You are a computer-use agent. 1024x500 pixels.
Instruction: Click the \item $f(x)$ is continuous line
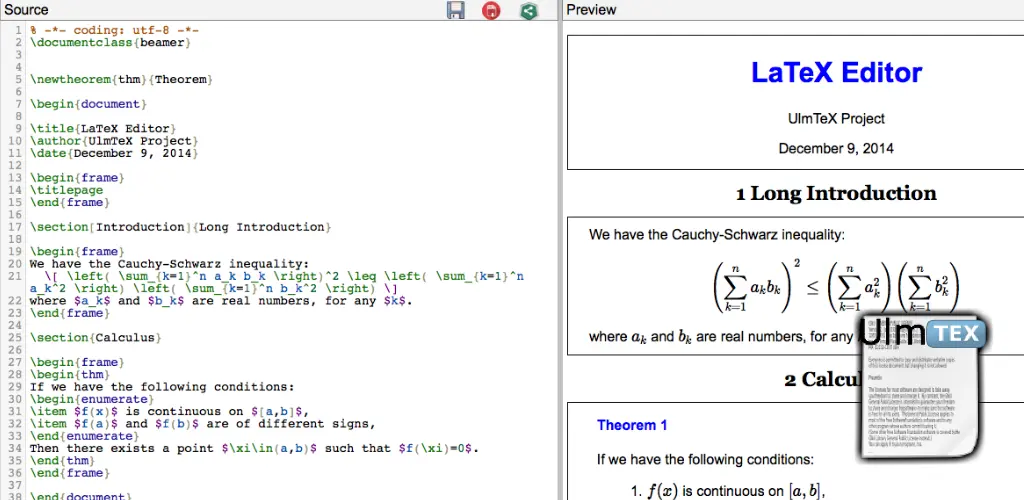pos(169,411)
